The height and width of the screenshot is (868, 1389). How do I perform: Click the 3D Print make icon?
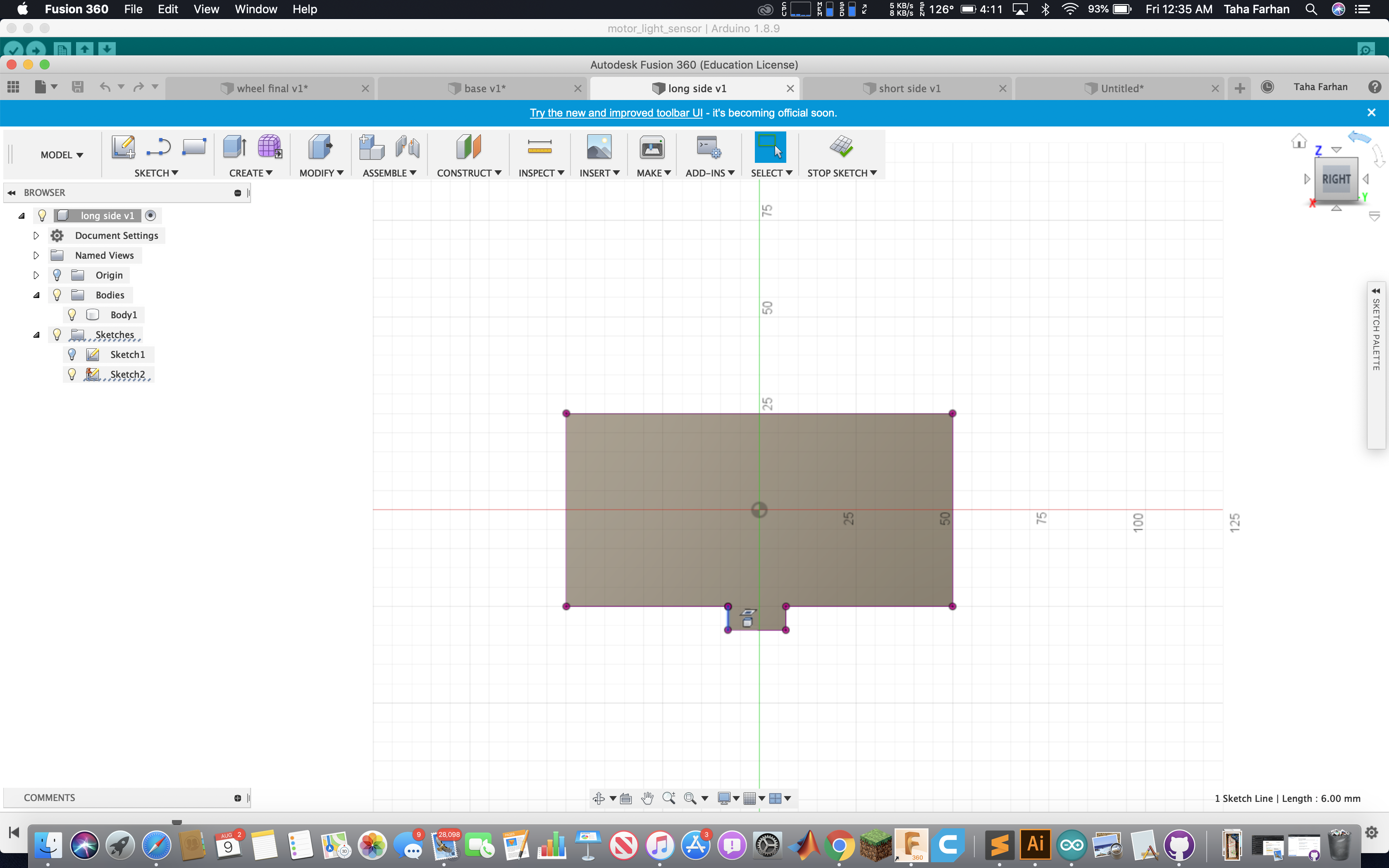coord(652,147)
